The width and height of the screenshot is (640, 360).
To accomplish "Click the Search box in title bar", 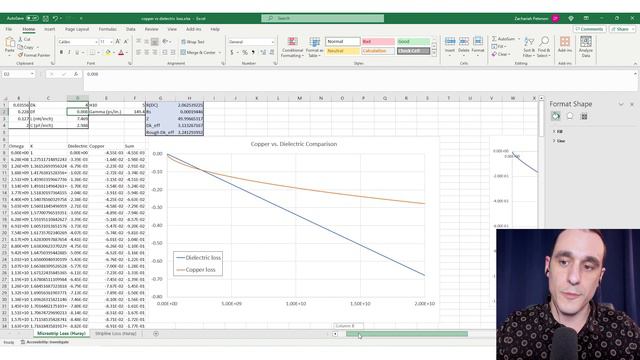I will pos(322,18).
